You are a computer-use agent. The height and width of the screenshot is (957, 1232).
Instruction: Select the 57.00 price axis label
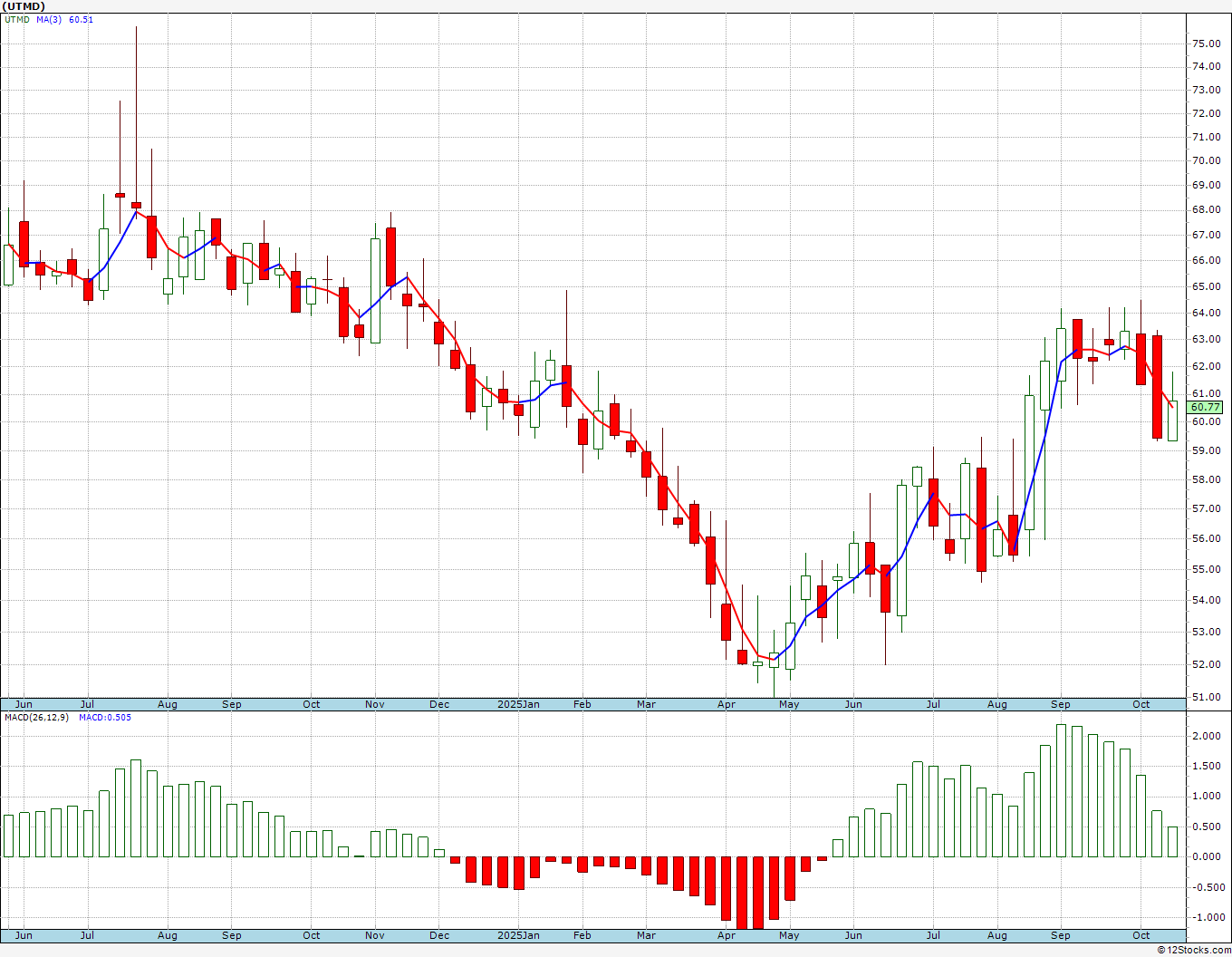[x=1206, y=509]
